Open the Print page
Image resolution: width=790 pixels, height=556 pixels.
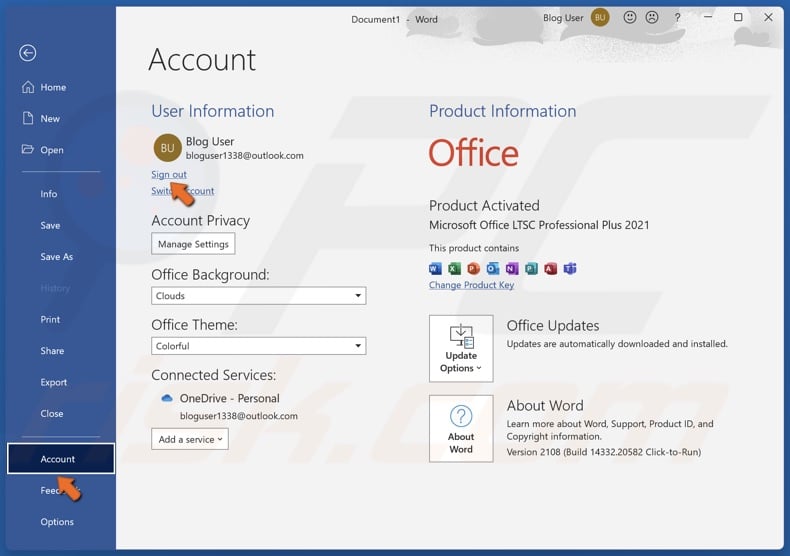point(50,319)
